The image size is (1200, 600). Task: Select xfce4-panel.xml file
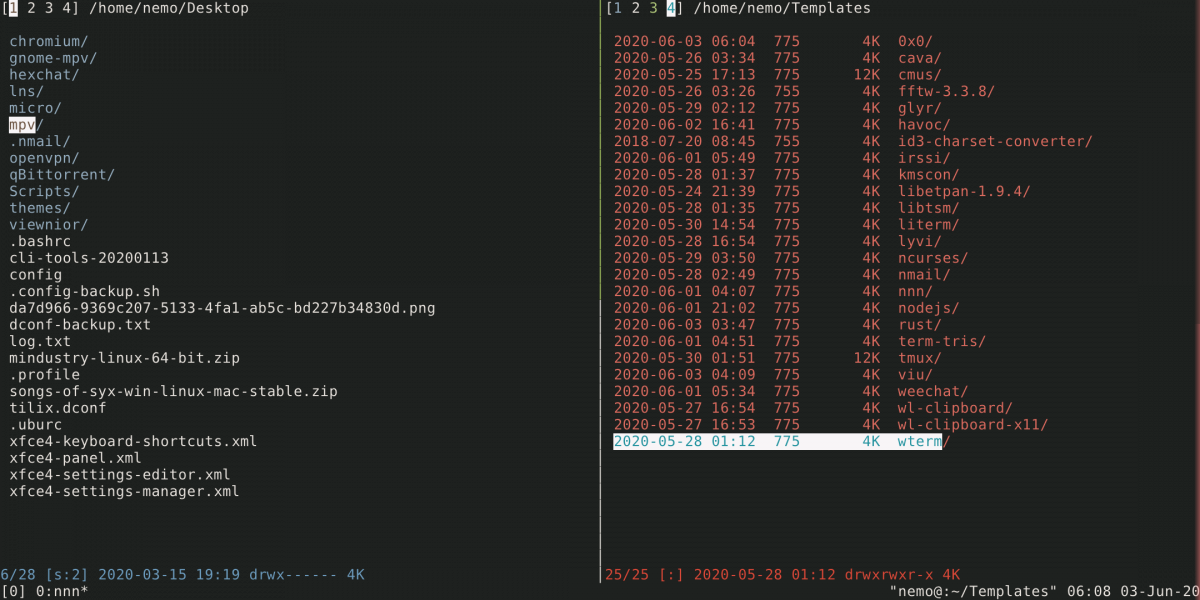pyautogui.click(x=75, y=458)
